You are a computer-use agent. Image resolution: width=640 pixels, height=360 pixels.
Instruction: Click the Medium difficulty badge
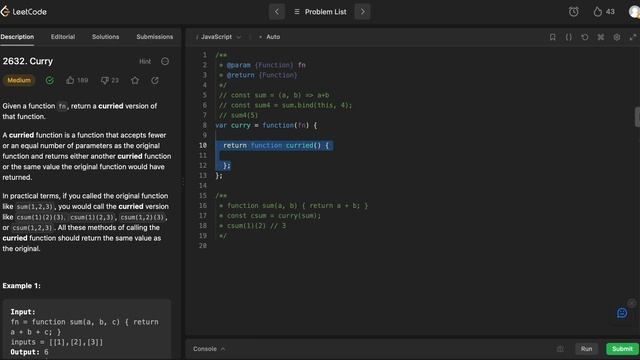pos(19,80)
